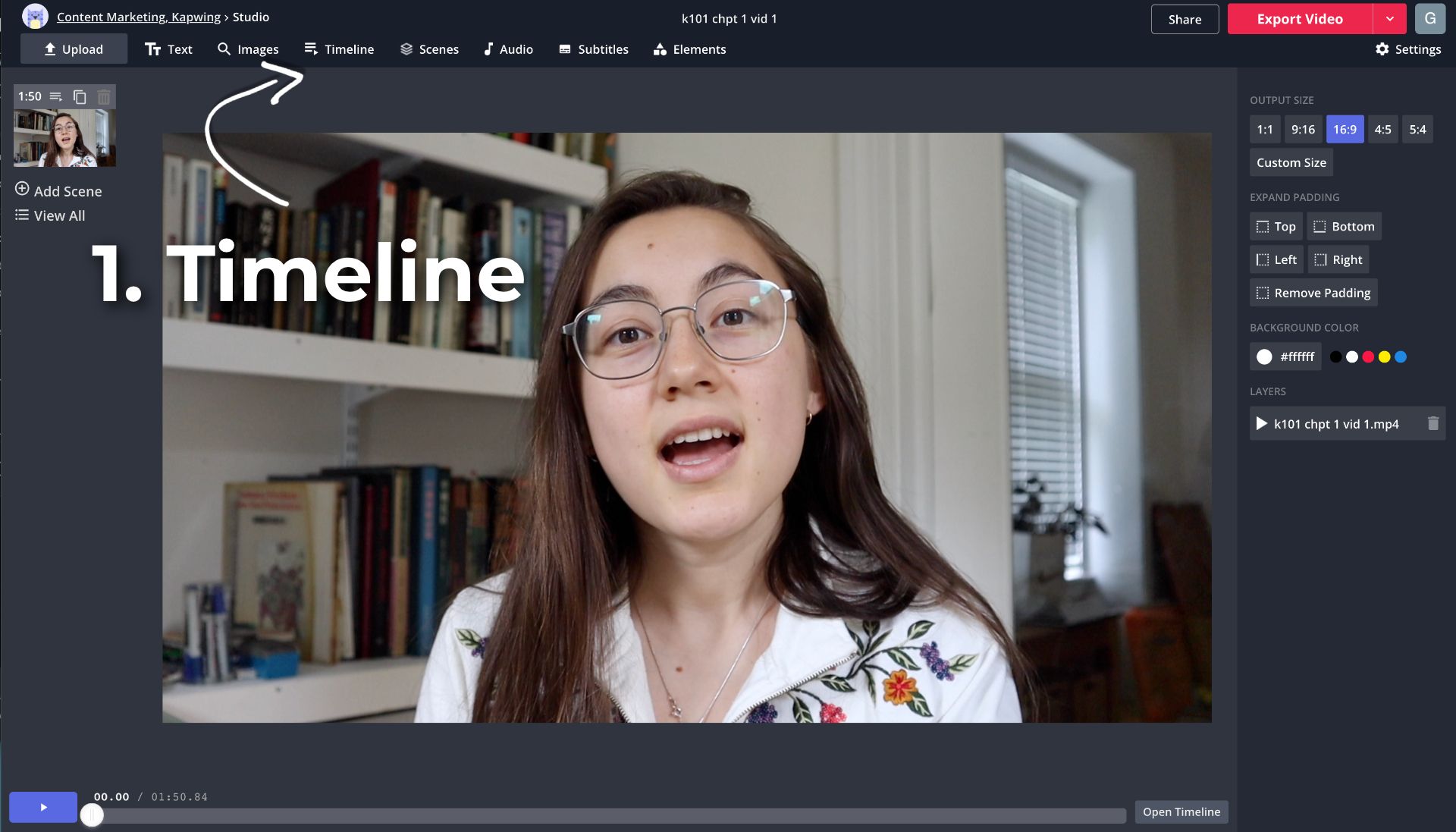
Task: Select the 9:16 output size
Action: pyautogui.click(x=1303, y=129)
